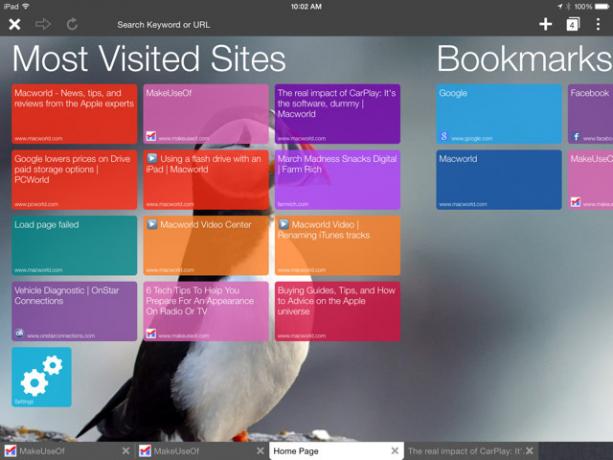Open the tab switcher showing 4
The image size is (613, 460).
[x=572, y=24]
